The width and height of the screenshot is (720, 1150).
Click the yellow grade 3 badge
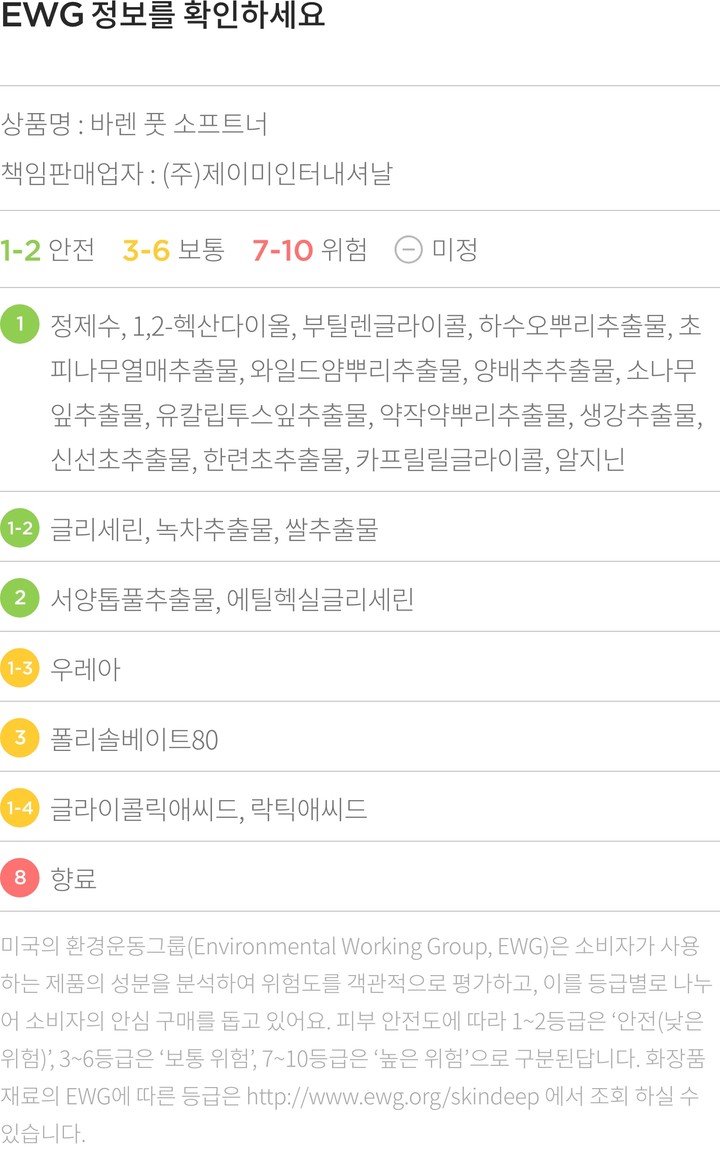point(20,738)
